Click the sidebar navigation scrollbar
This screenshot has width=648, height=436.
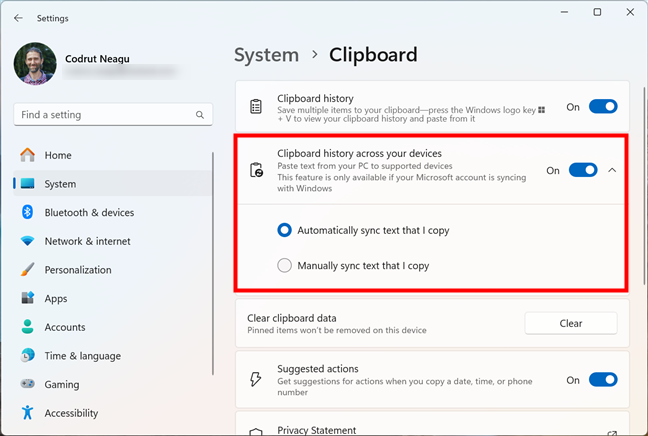(213, 264)
